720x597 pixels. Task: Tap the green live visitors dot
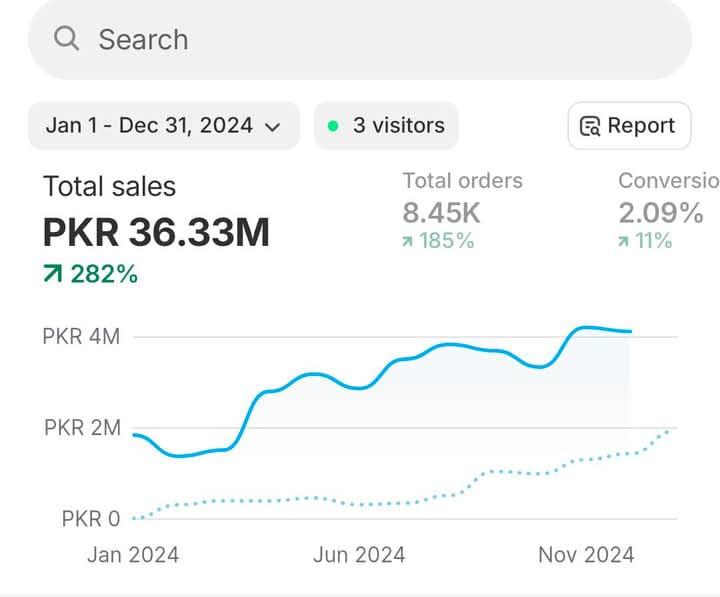coord(333,126)
